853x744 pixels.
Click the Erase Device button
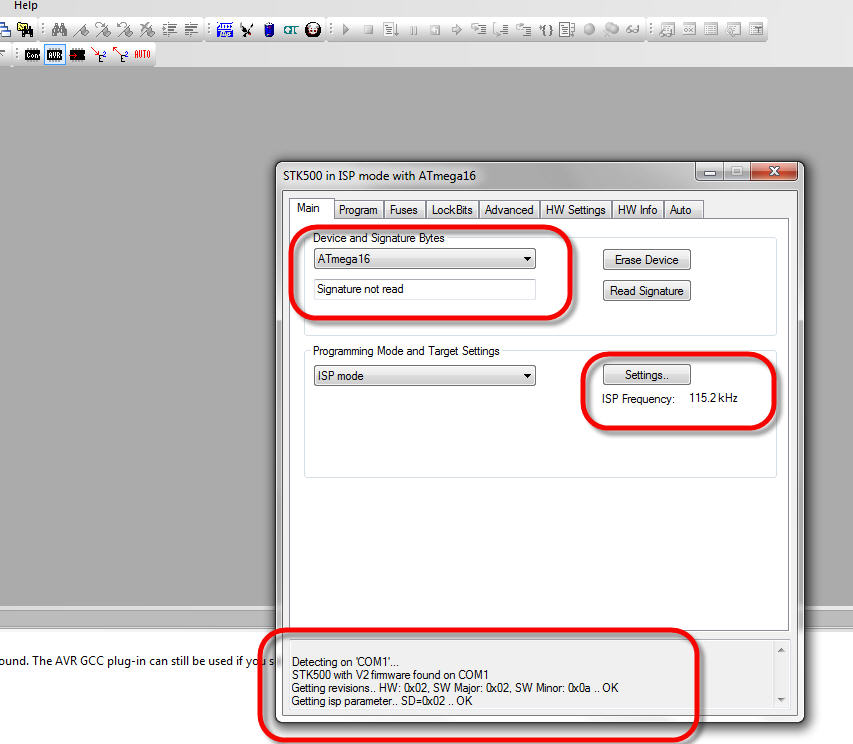click(x=647, y=260)
